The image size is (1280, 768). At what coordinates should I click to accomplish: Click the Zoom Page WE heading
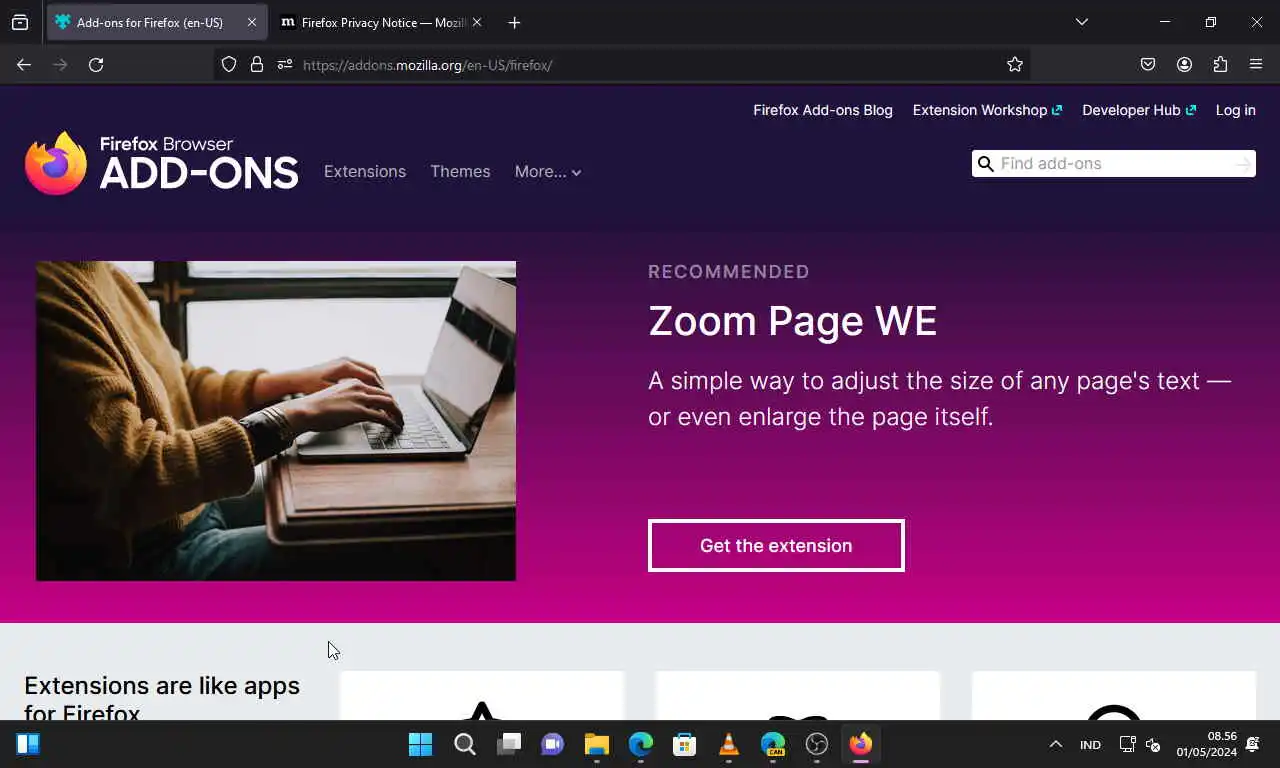point(792,321)
